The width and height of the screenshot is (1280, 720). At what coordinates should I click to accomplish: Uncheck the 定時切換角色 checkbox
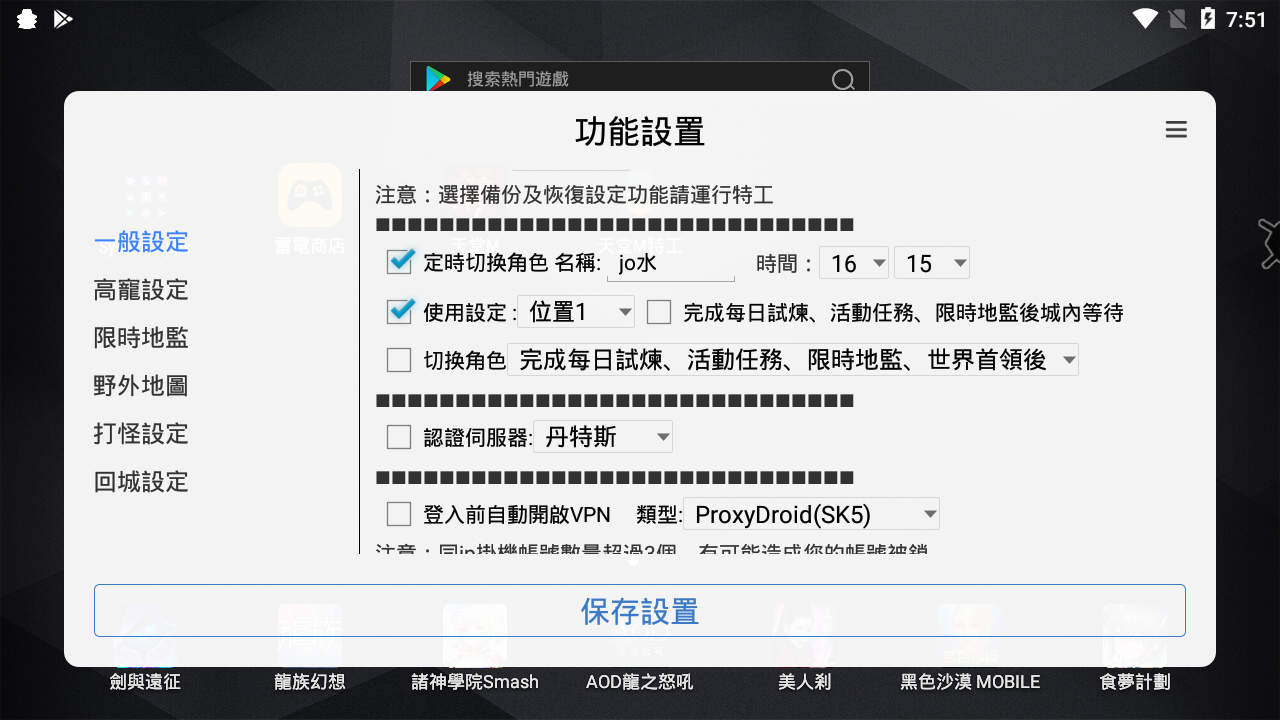click(x=399, y=262)
